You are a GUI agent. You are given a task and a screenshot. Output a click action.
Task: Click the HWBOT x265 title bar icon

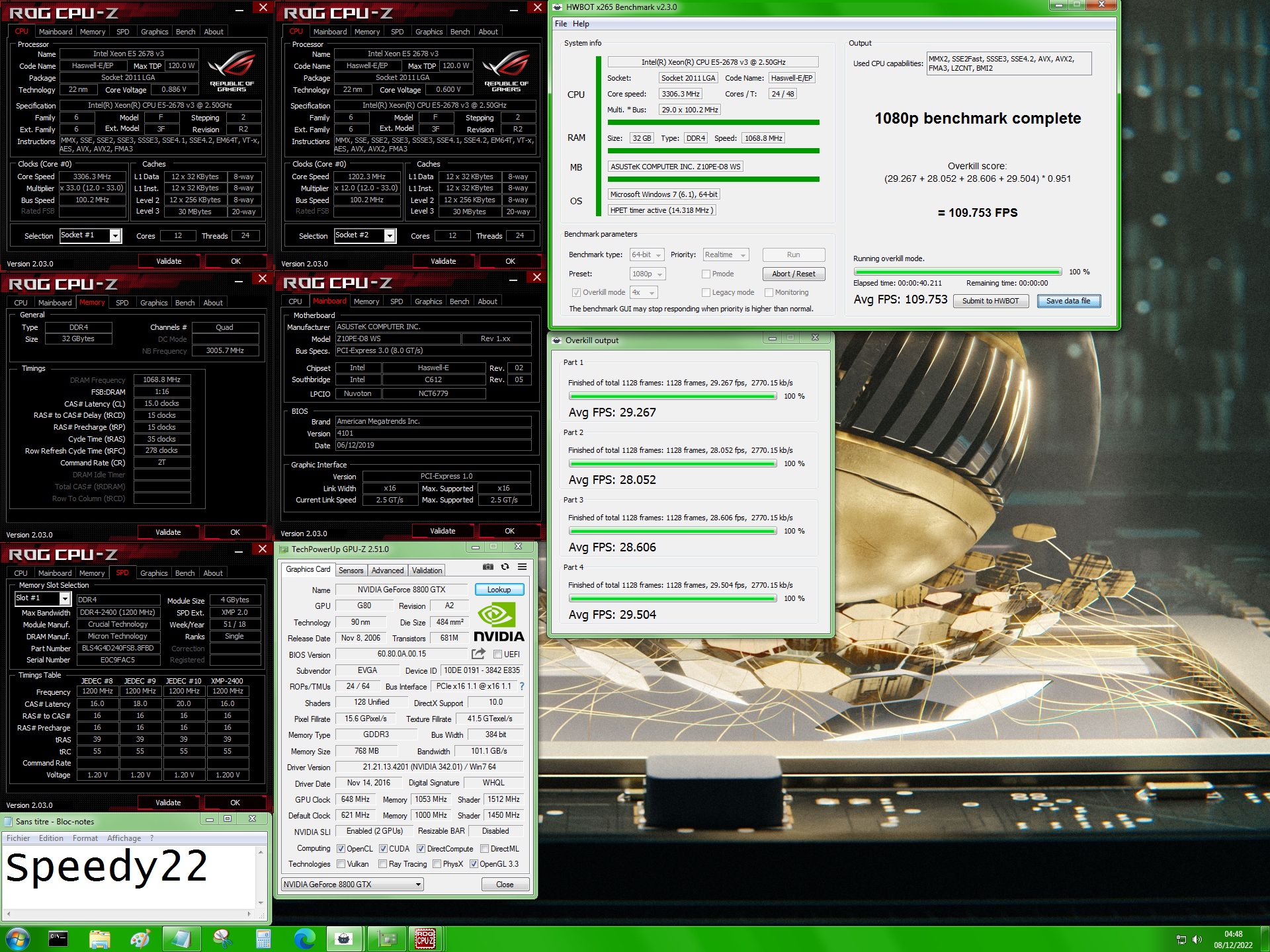point(558,7)
